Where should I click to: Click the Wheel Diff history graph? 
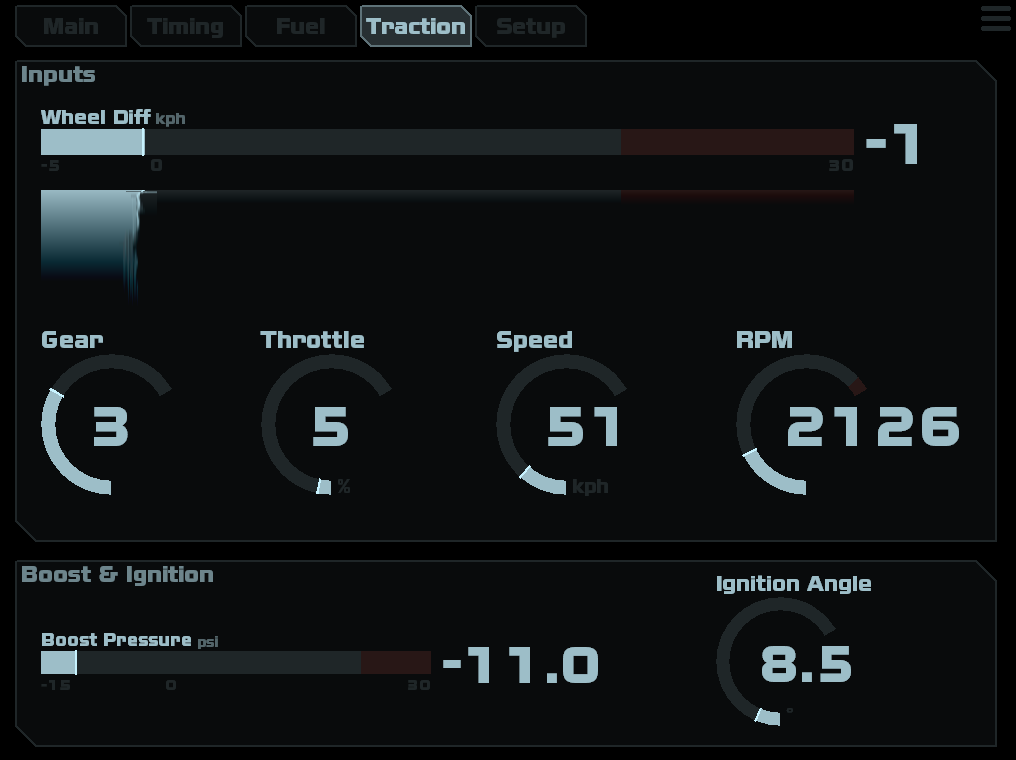tap(447, 240)
